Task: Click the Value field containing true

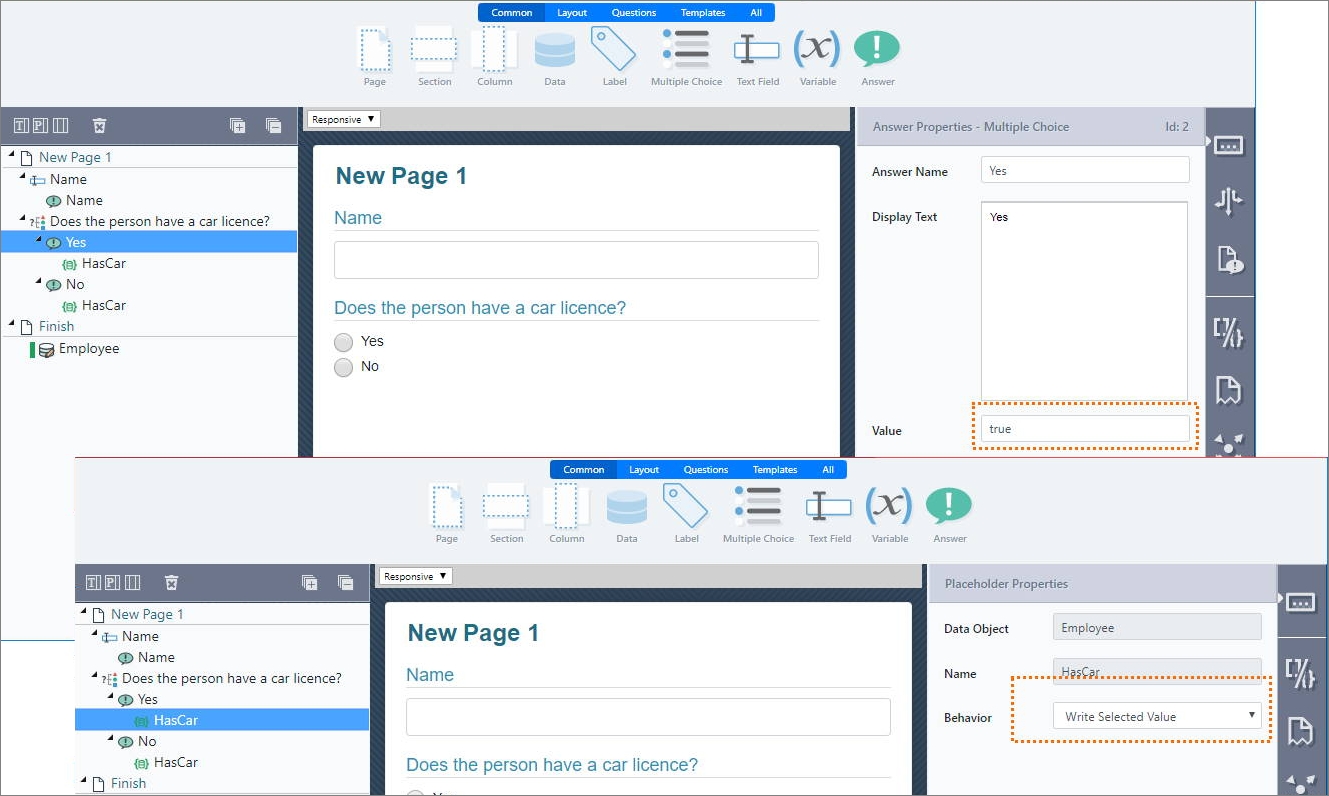Action: [x=1085, y=428]
